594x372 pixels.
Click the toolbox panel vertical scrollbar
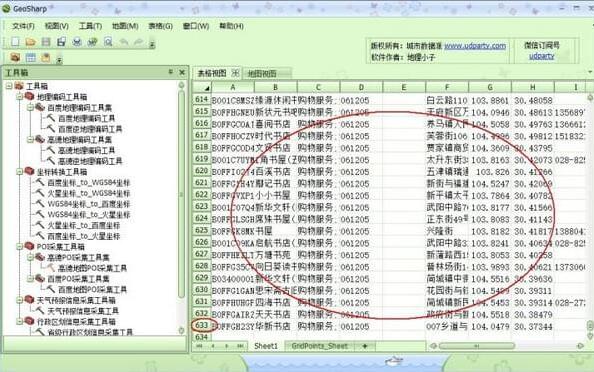pyautogui.click(x=181, y=193)
